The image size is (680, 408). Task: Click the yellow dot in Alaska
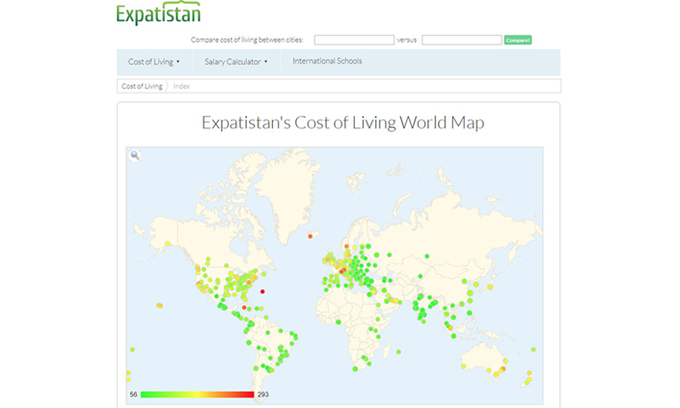(x=167, y=243)
